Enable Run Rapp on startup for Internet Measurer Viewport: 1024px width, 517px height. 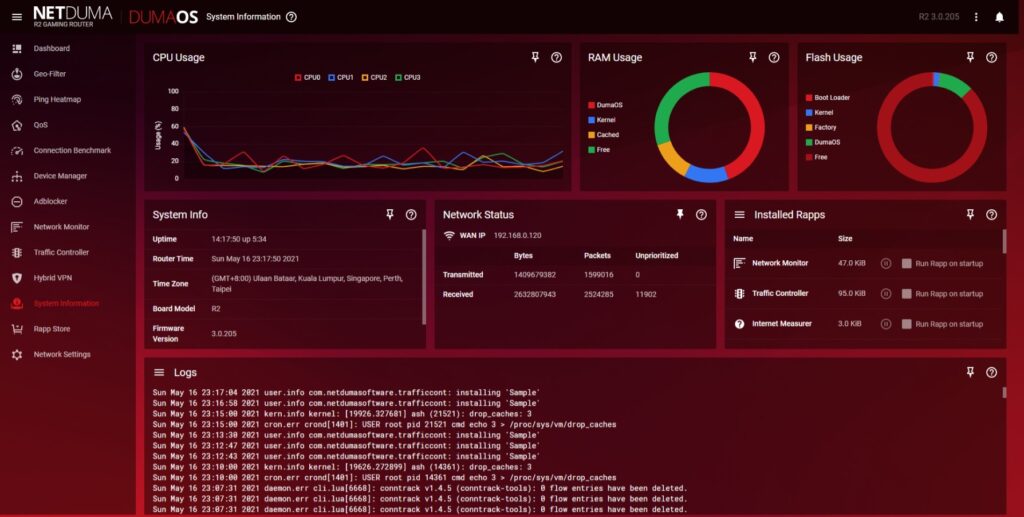906,324
